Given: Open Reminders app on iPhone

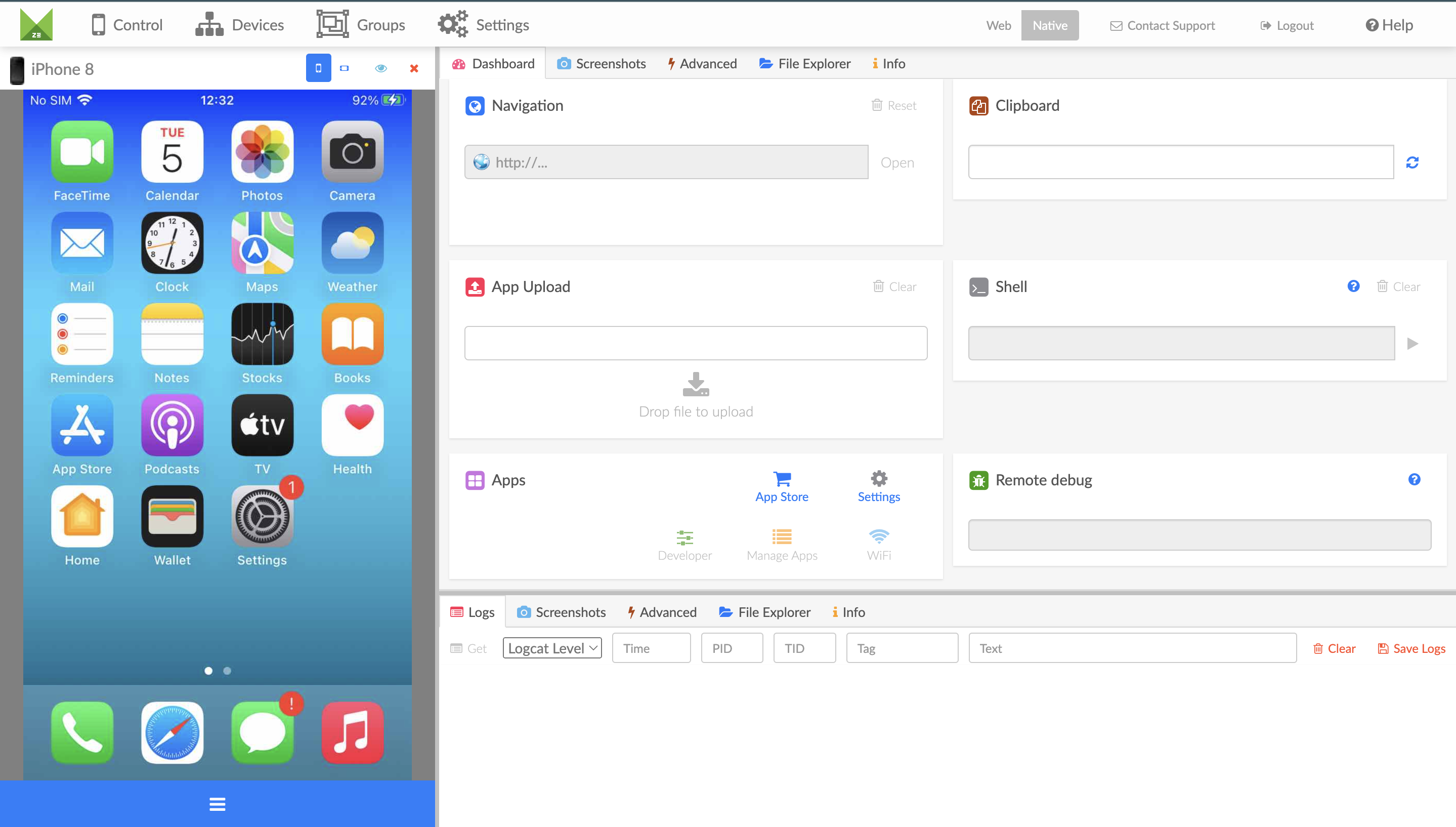Looking at the screenshot, I should coord(82,334).
